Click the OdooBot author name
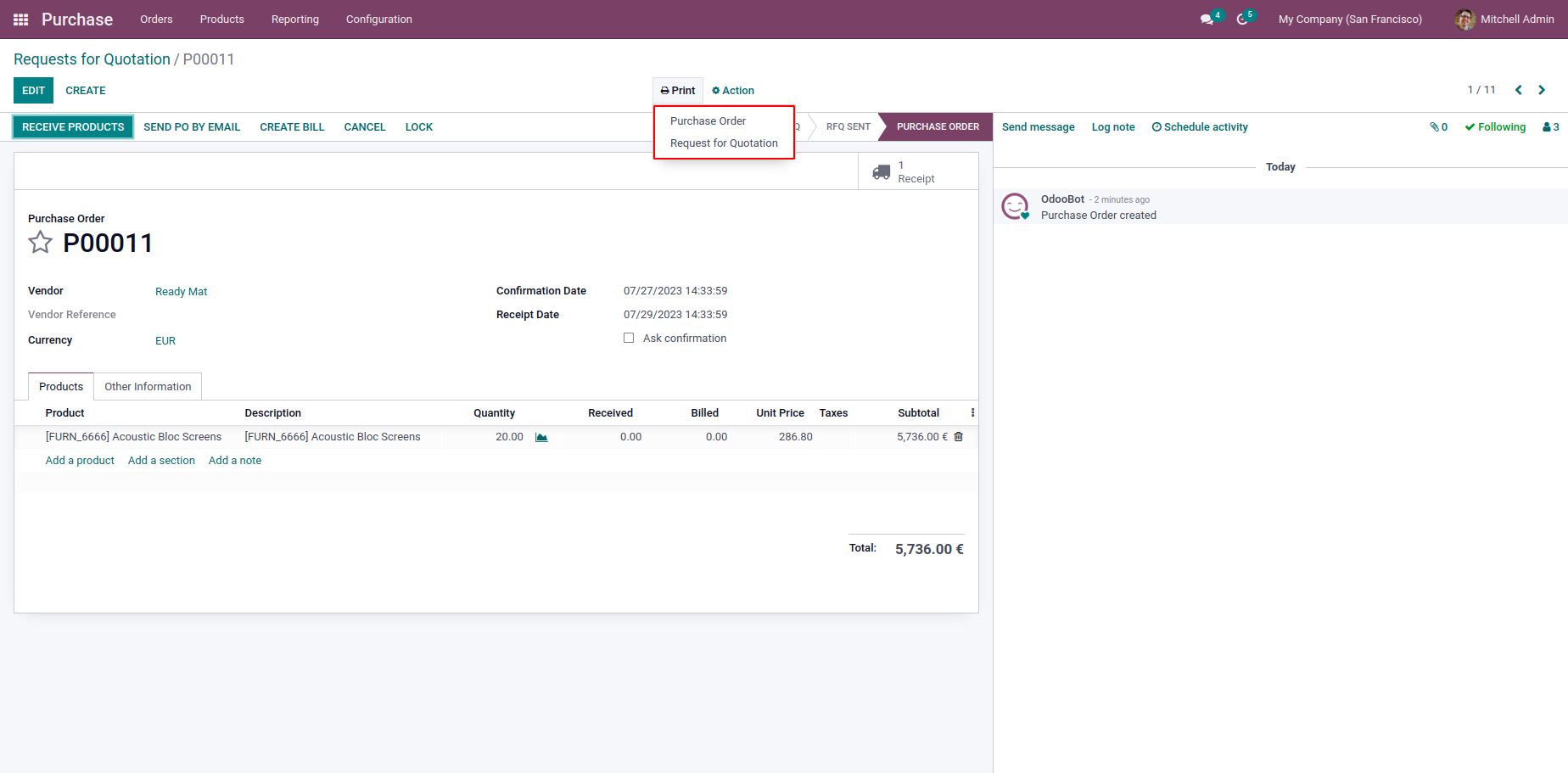The image size is (1568, 773). pyautogui.click(x=1062, y=199)
